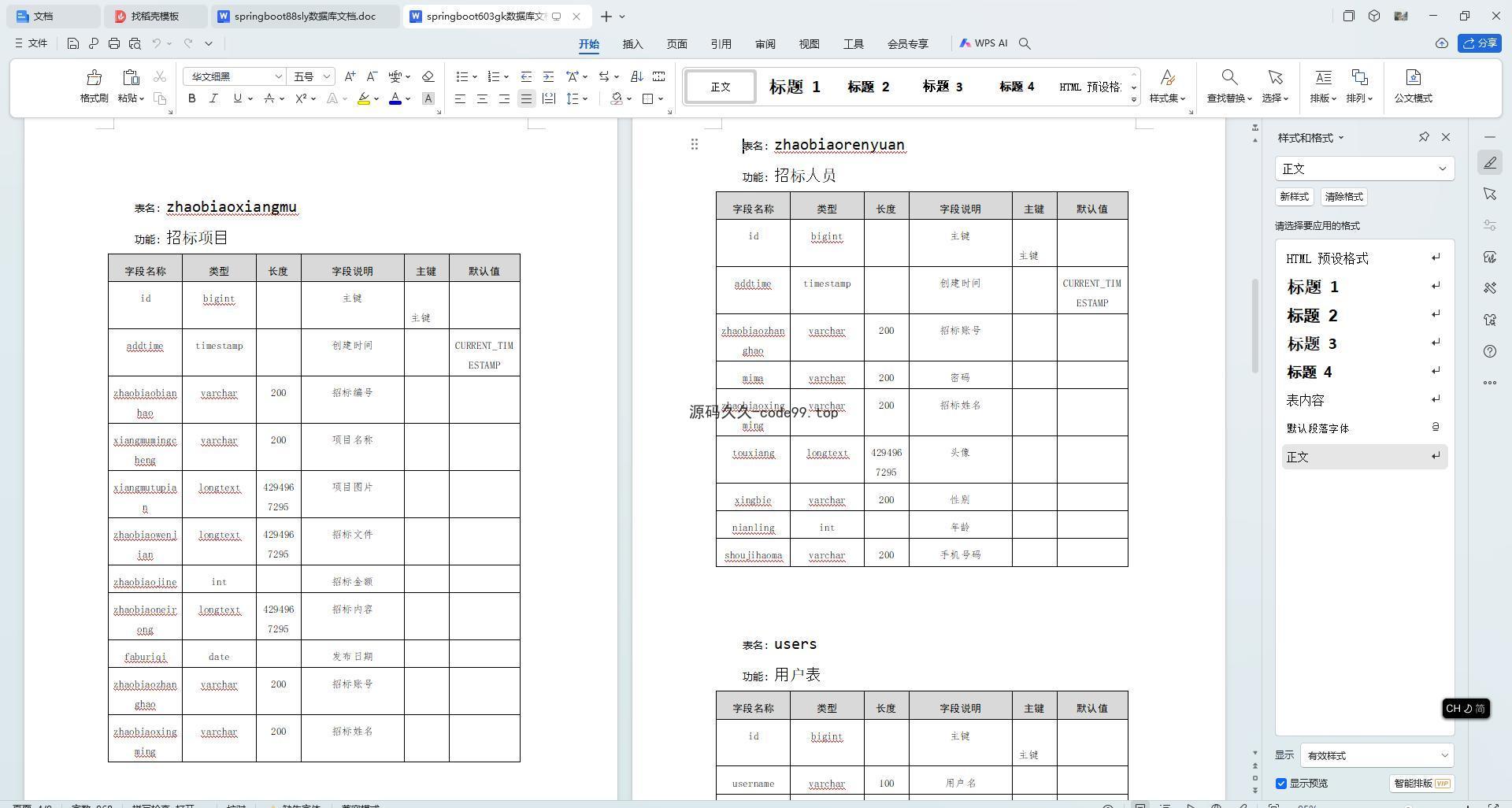
Task: Click the Save document icon
Action: click(72, 43)
